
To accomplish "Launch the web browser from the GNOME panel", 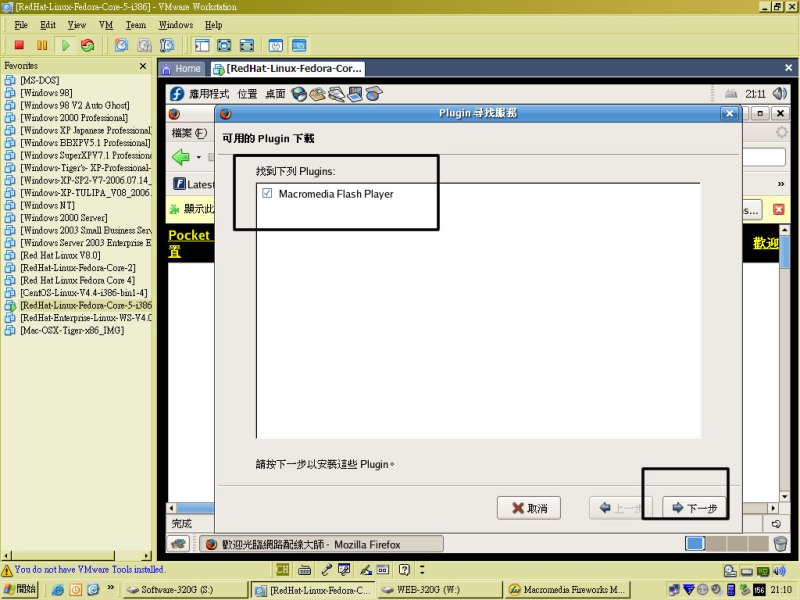I will pyautogui.click(x=299, y=94).
